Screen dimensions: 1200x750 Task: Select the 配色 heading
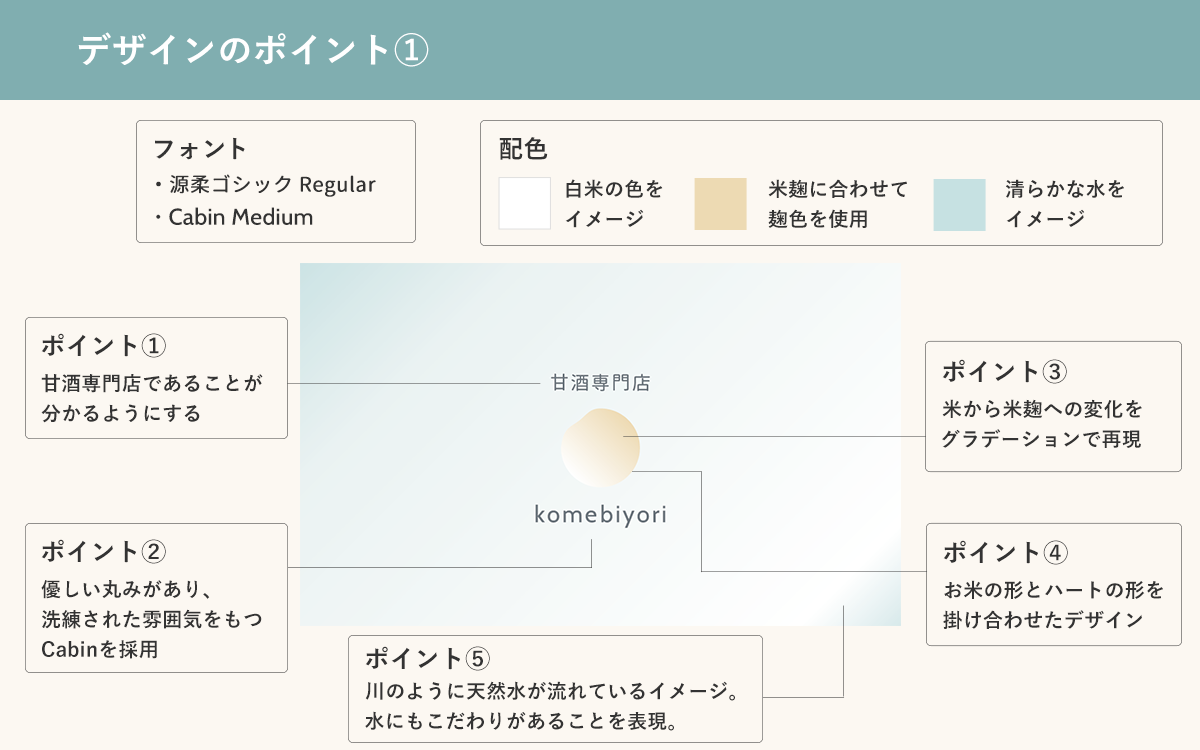tap(523, 149)
